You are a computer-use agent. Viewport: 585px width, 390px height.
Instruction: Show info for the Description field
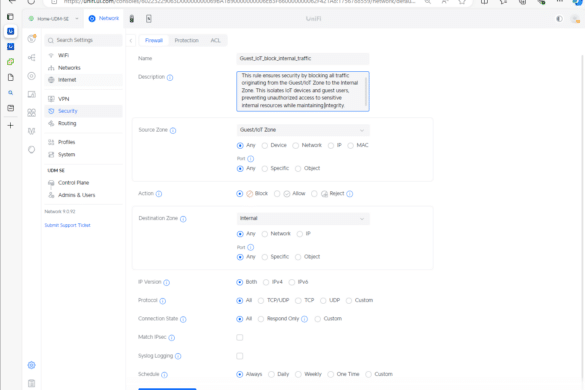click(x=170, y=78)
